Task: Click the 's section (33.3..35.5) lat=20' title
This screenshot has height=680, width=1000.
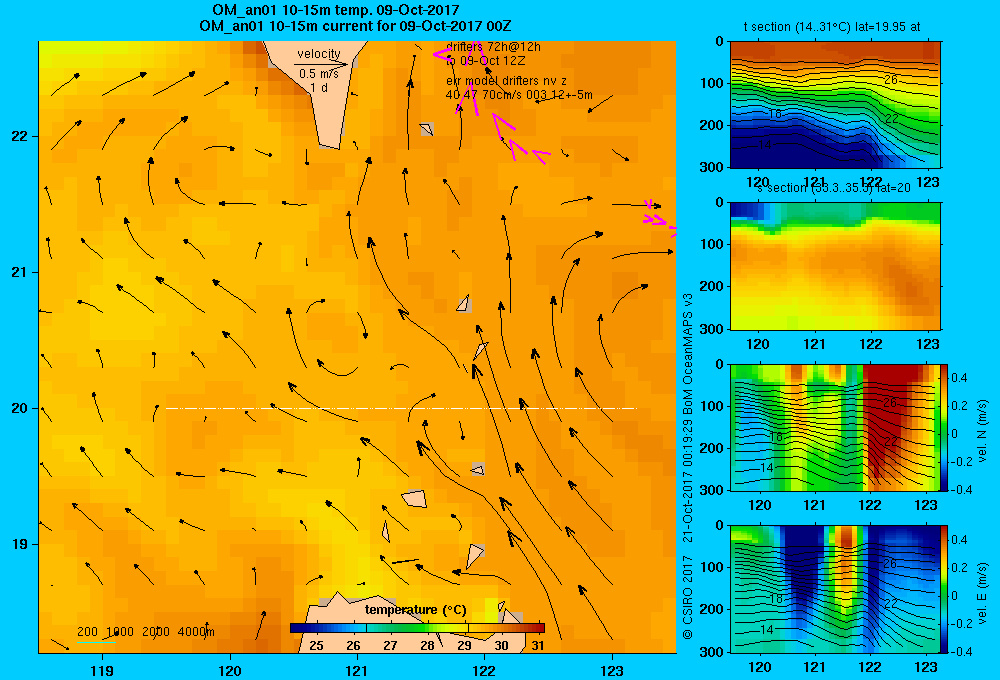Action: pyautogui.click(x=834, y=188)
